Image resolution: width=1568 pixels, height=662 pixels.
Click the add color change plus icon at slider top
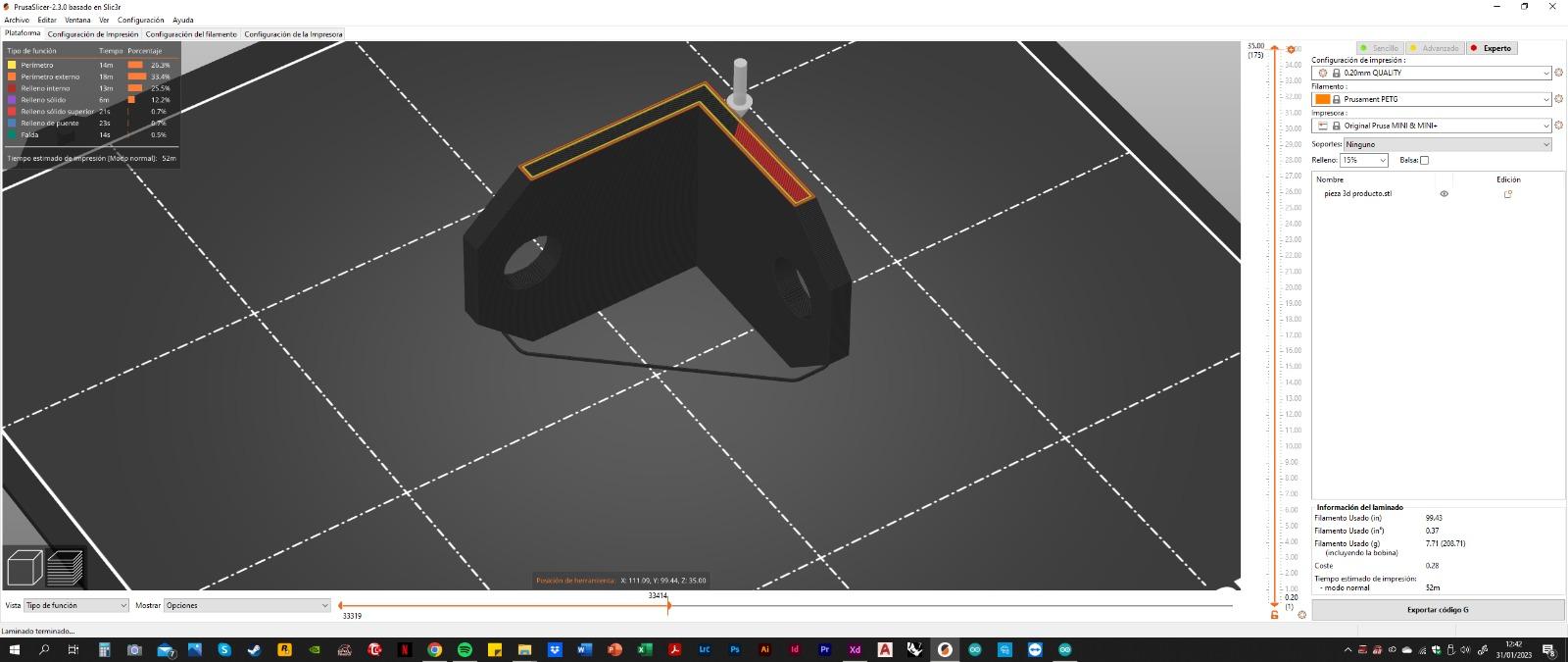coord(1292,49)
